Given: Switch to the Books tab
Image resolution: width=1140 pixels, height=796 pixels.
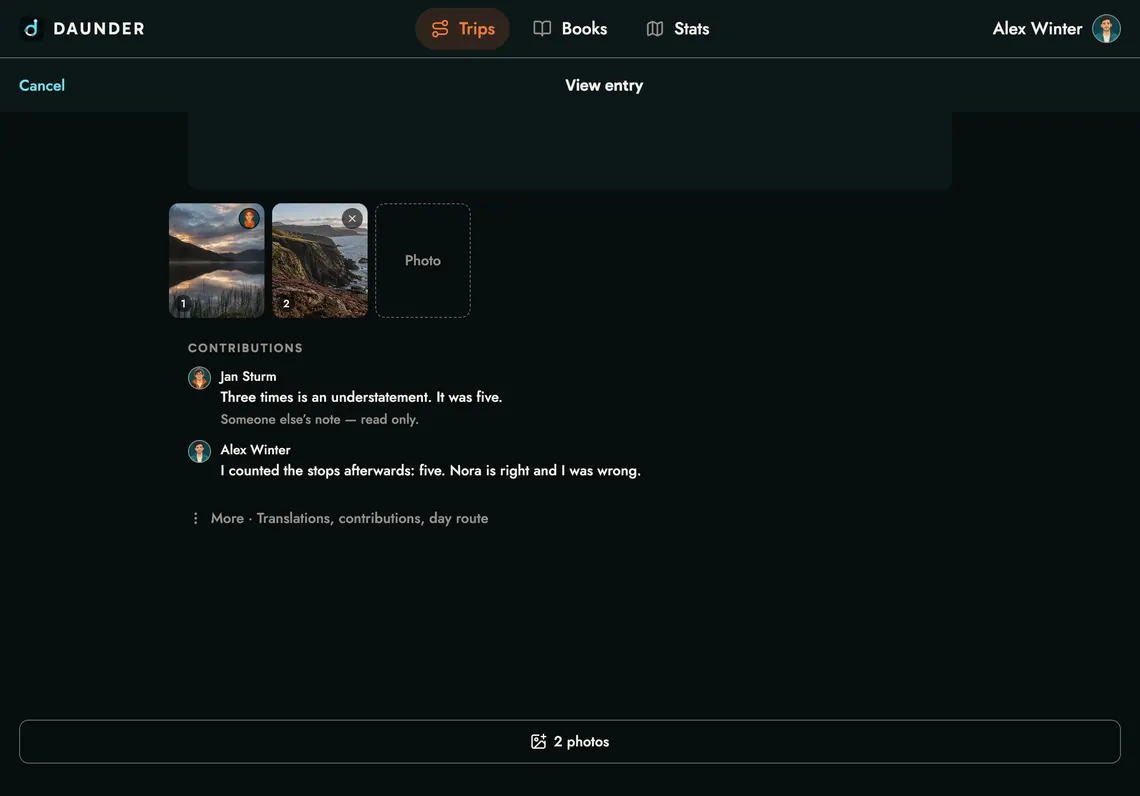Looking at the screenshot, I should (x=570, y=28).
